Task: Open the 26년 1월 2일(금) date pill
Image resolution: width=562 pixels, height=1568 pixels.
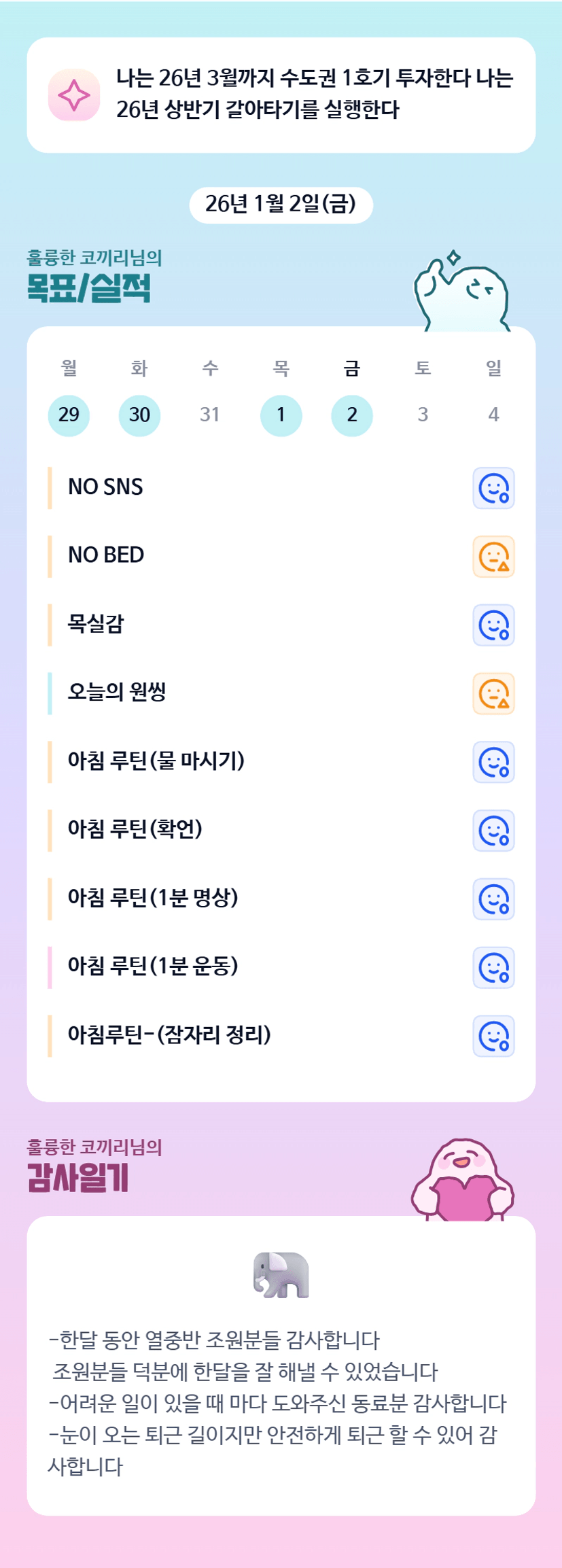Action: (281, 205)
